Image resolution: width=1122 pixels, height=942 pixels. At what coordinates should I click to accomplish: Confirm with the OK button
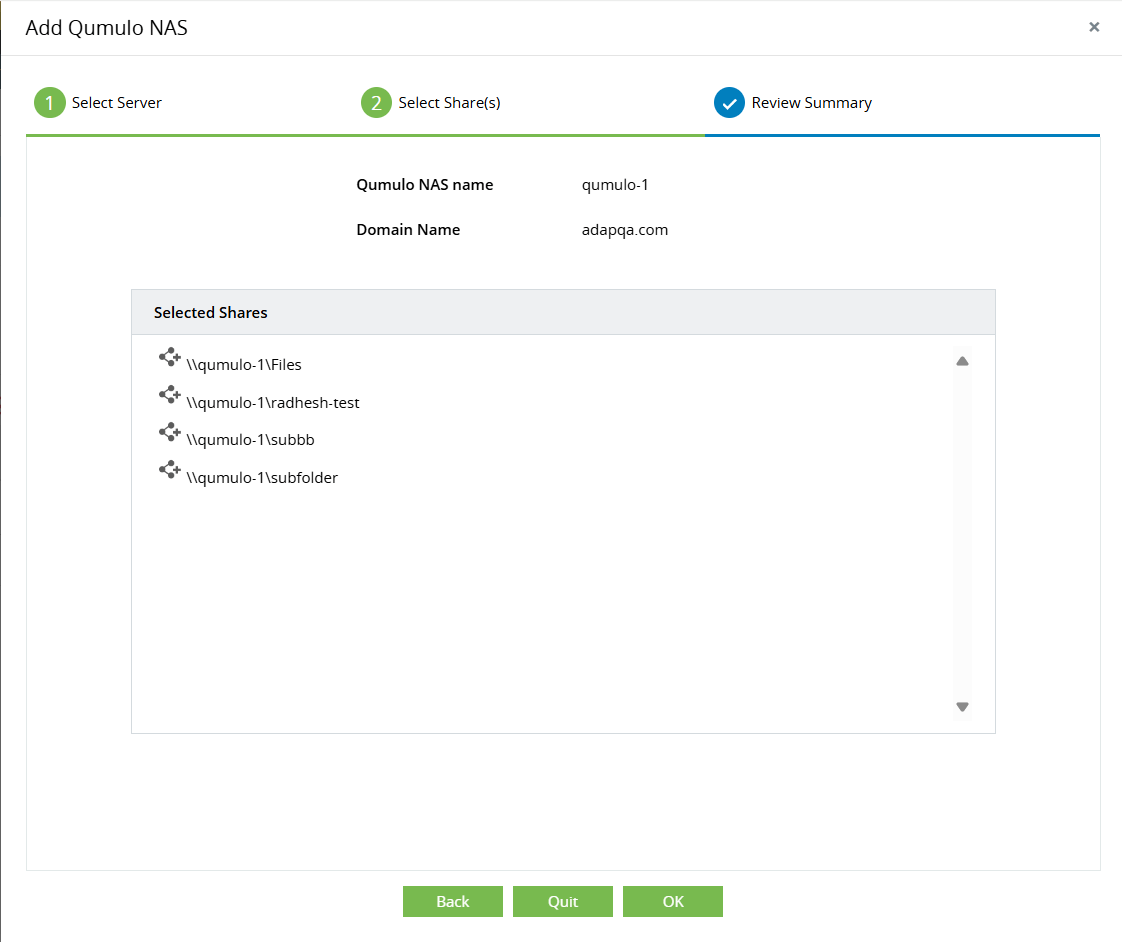[673, 901]
